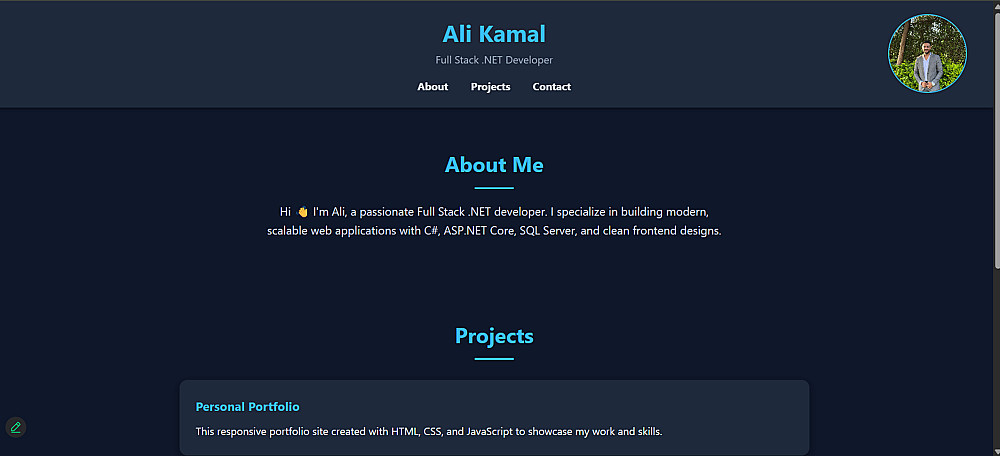Screen dimensions: 1000x456
Task: Click the underline beneath Projects heading
Action: pos(494,359)
